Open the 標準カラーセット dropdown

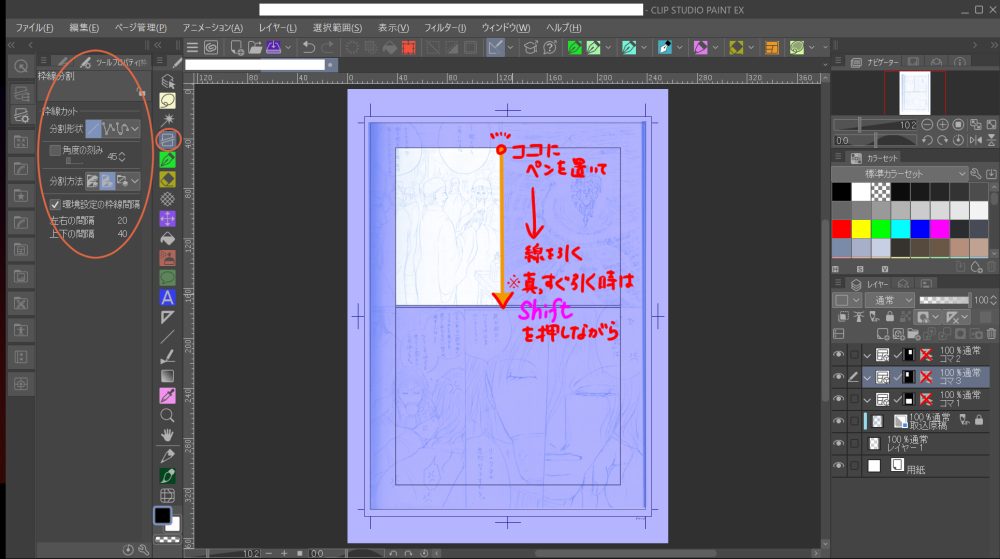900,173
